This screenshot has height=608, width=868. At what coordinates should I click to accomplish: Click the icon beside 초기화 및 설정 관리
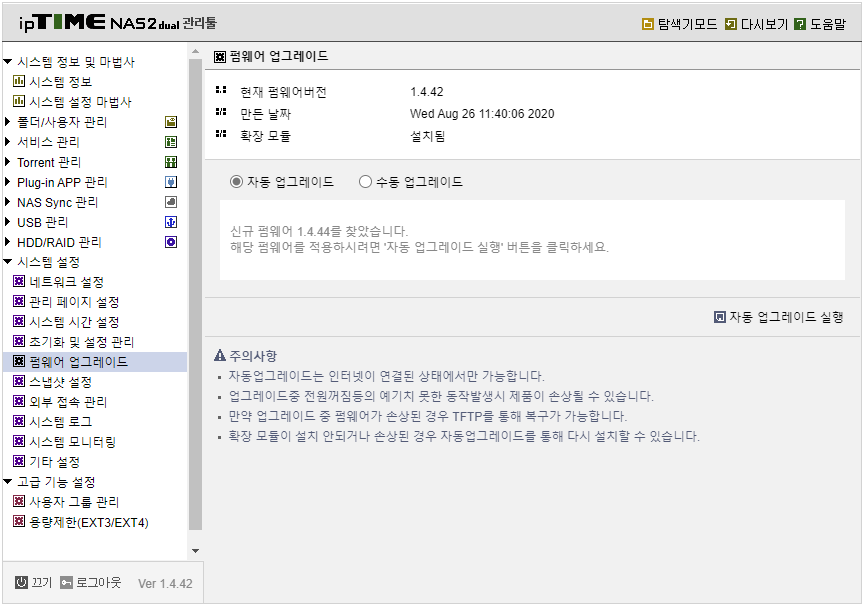[x=19, y=341]
